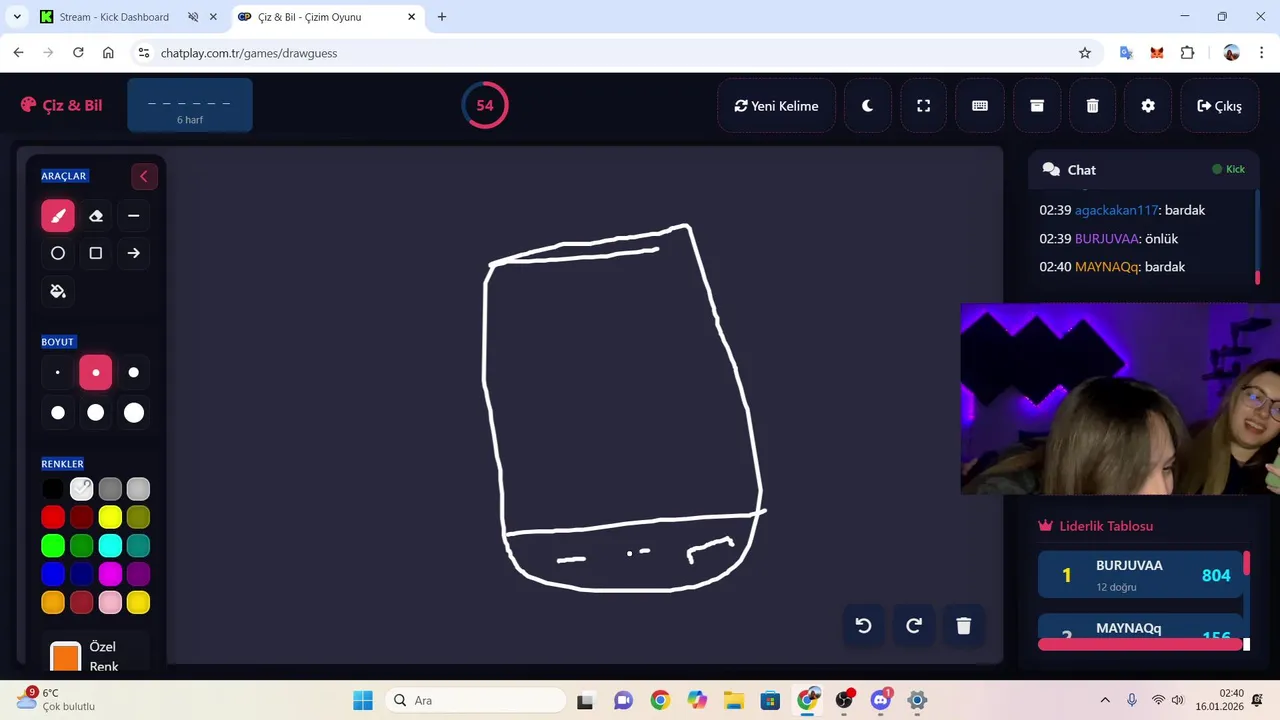The image size is (1280, 720).
Task: Bookmark this page with star icon
Action: click(x=1085, y=53)
